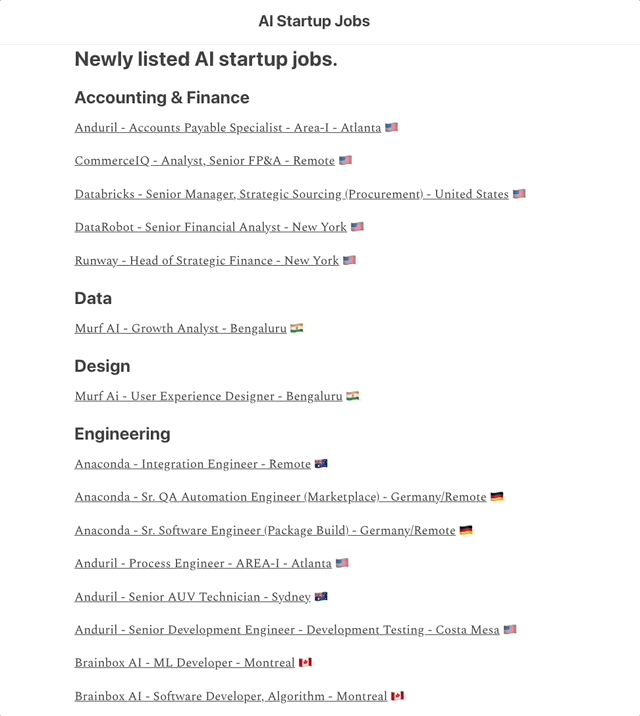The image size is (640, 716).
Task: Open the Anduril Senior Development Engineer Costa Mesa link
Action: (287, 630)
